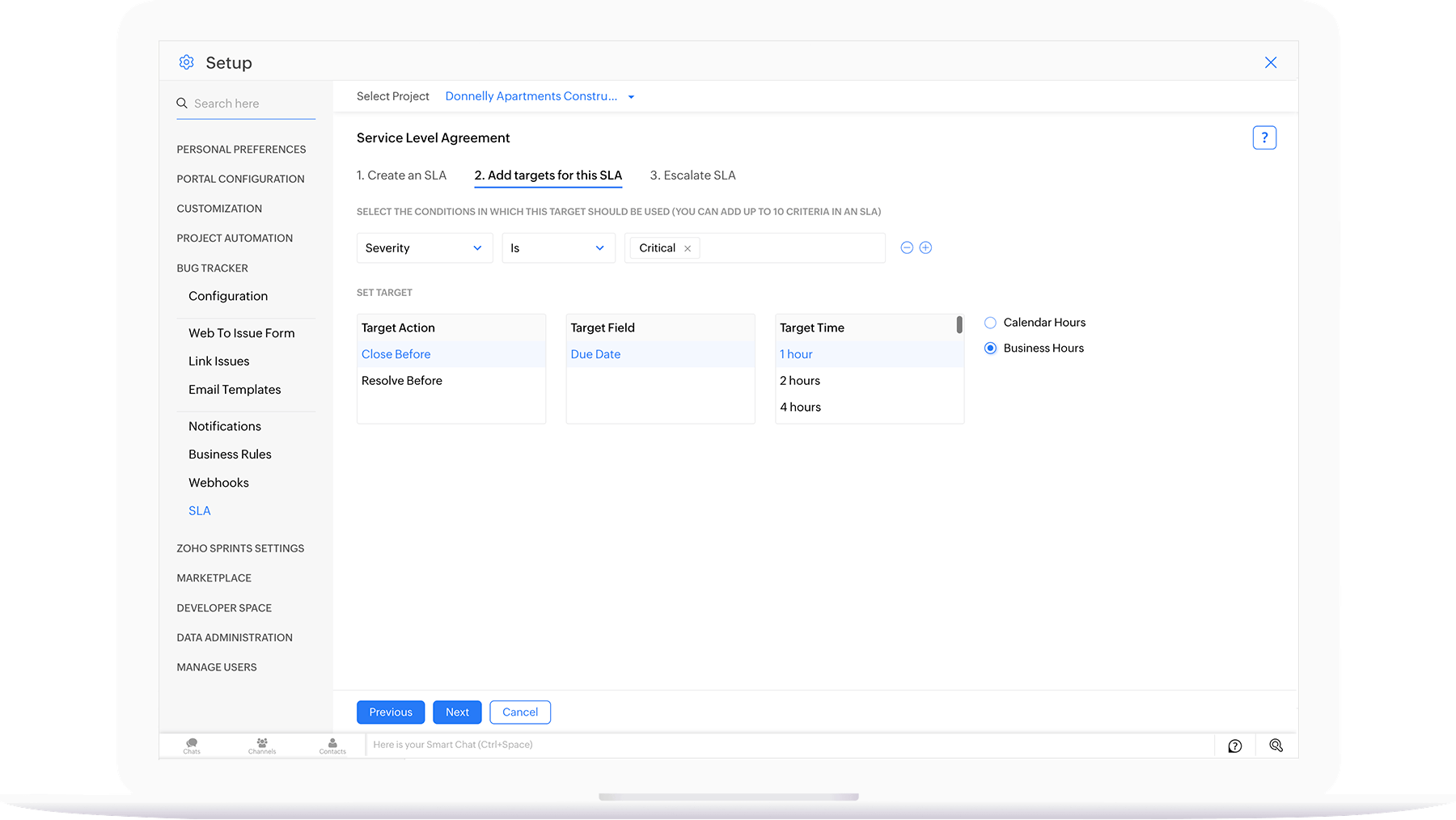Remove the Critical tag with x
The width and height of the screenshot is (1456, 820).
tap(688, 249)
